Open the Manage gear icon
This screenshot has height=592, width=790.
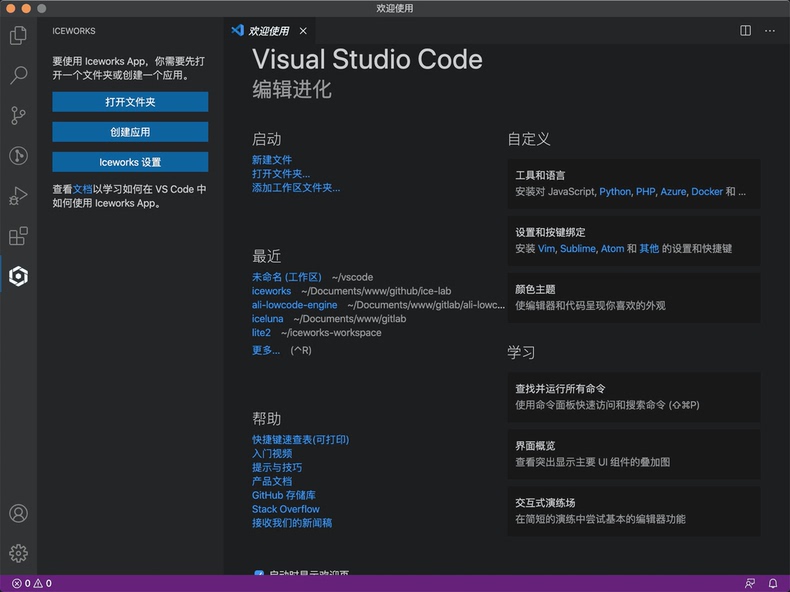click(x=18, y=553)
